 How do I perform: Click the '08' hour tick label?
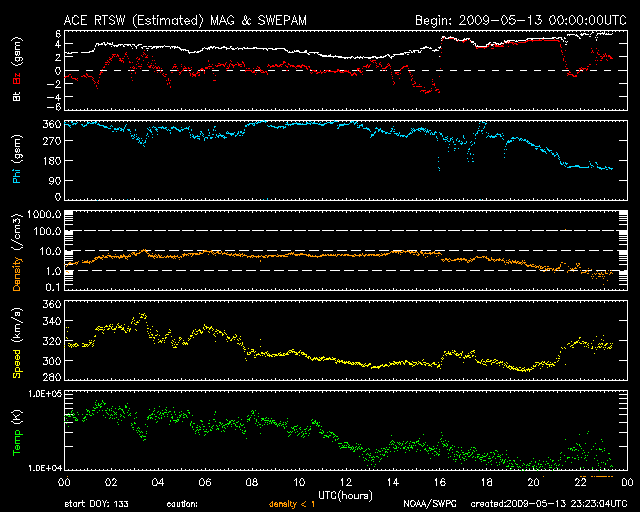(252, 482)
